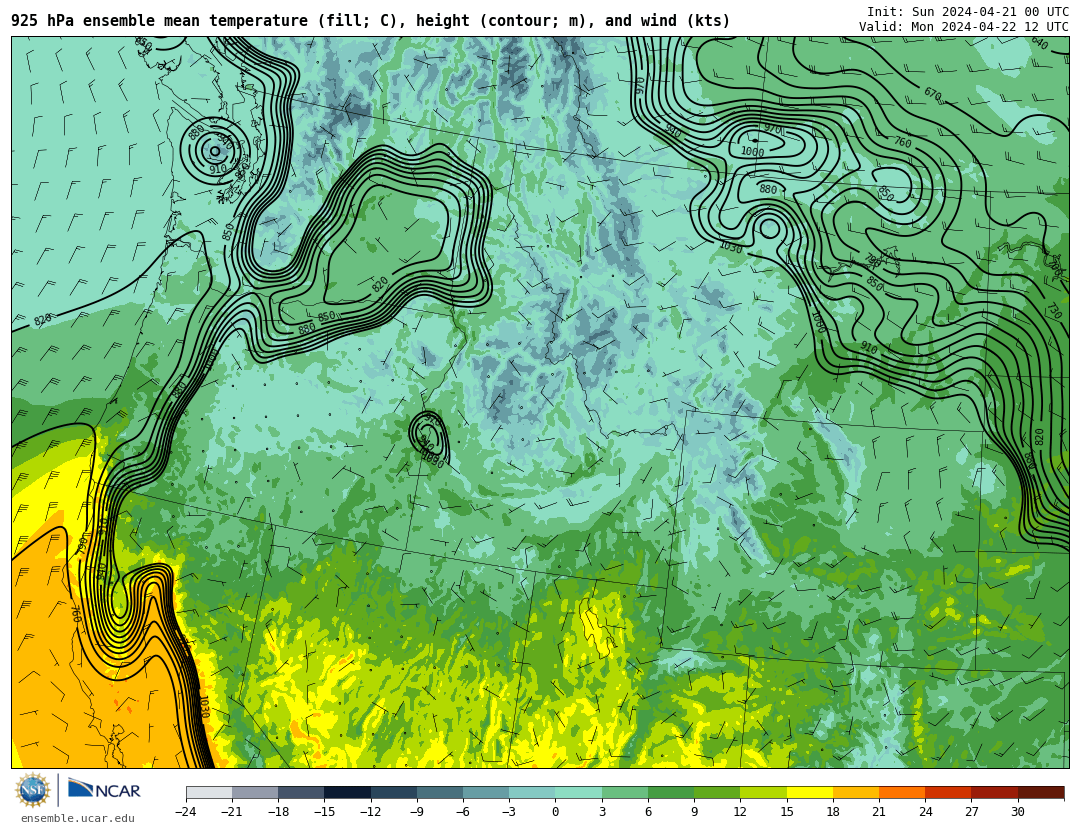Screen dimensions: 1080x831
Task: Click the colorbar swatch between -12 and -9
Action: click(x=394, y=792)
